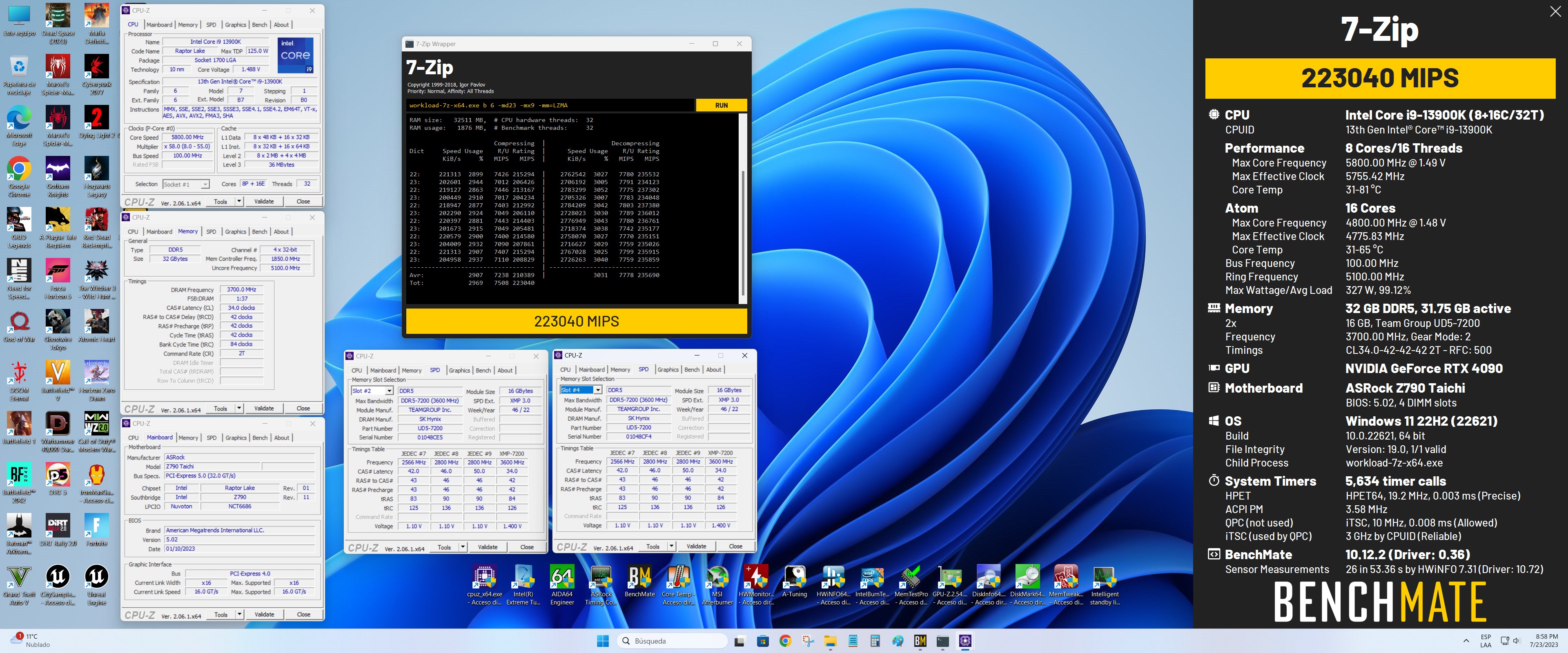Close the BenchMate results panel with X
Viewport: 1568px width, 653px height.
[x=1555, y=11]
